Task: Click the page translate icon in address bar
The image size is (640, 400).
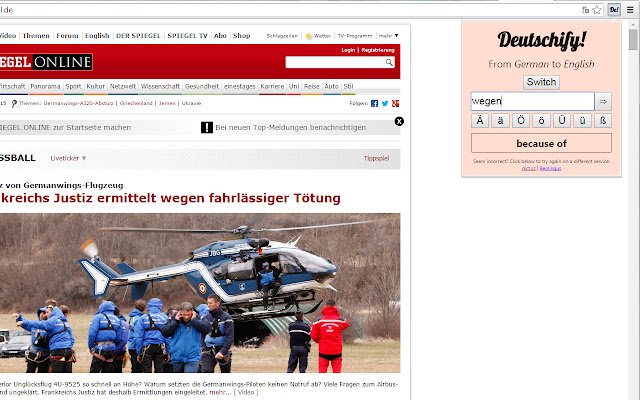Action: tap(585, 10)
